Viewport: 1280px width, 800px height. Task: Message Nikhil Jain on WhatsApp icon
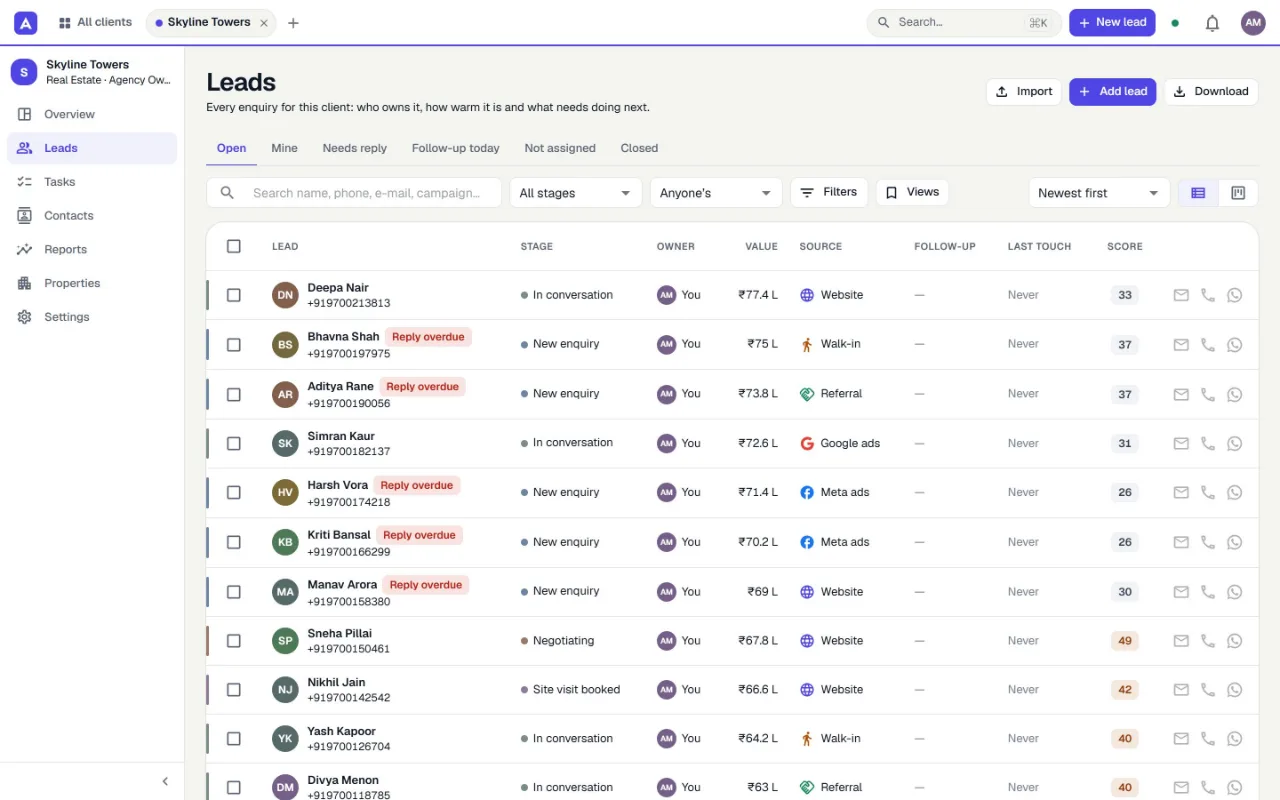point(1235,690)
